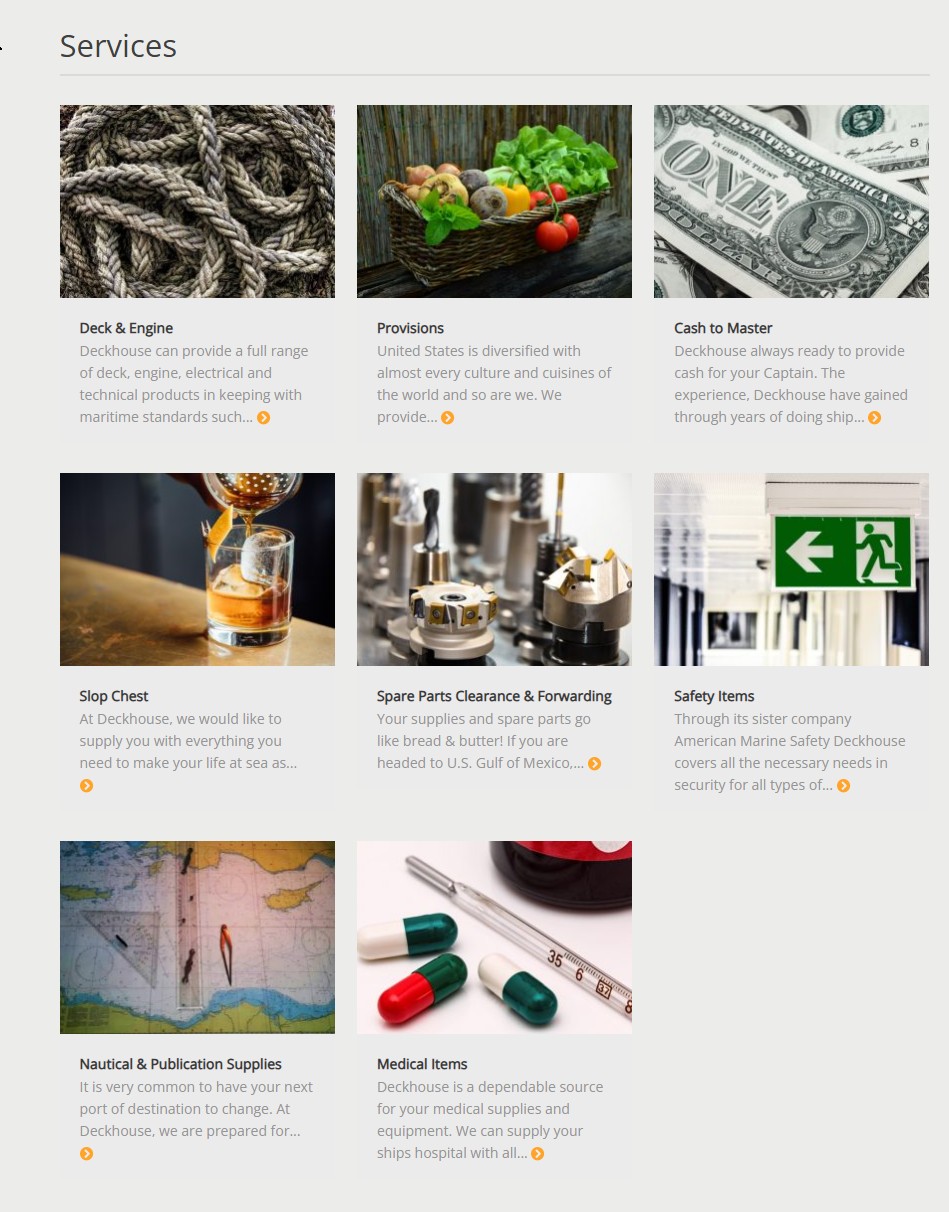This screenshot has height=1212, width=949.
Task: Click the orange arrow under Slop Chest description
Action: tap(87, 786)
